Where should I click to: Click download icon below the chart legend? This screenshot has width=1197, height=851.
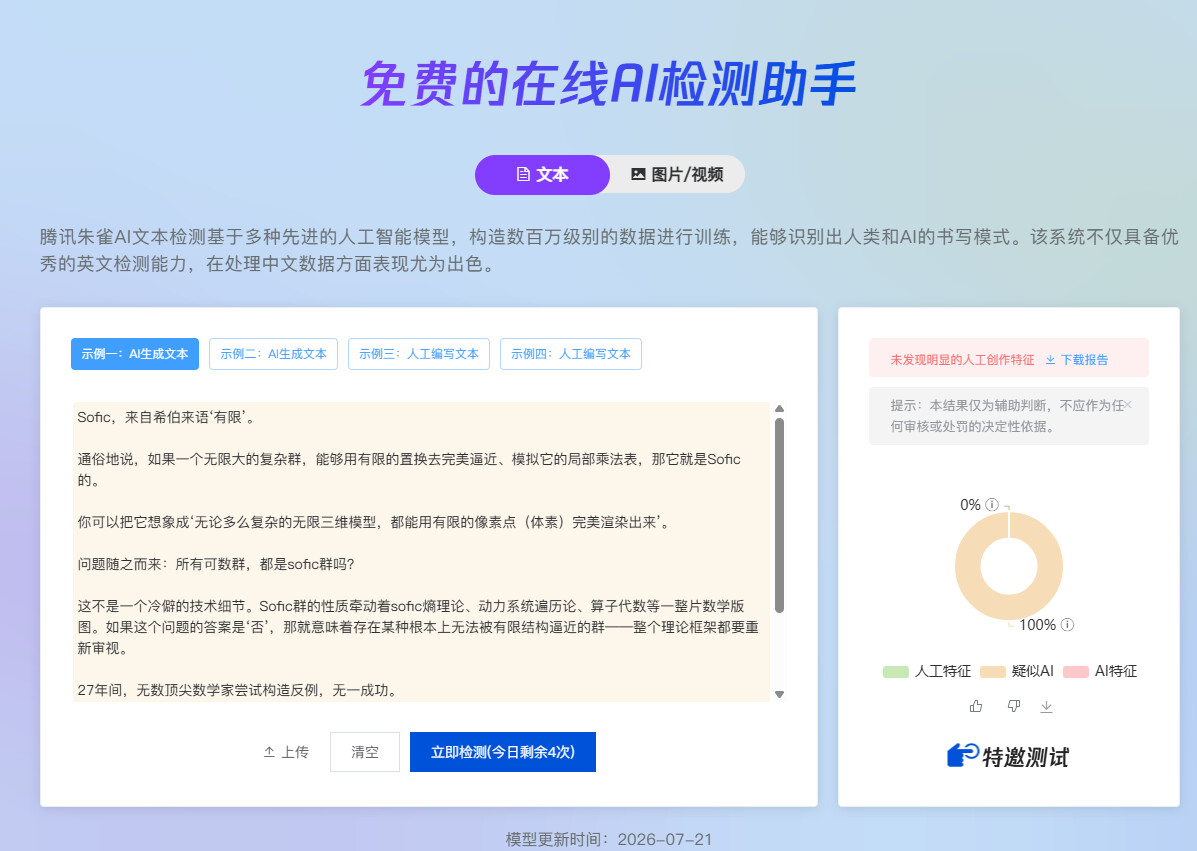(x=1047, y=707)
